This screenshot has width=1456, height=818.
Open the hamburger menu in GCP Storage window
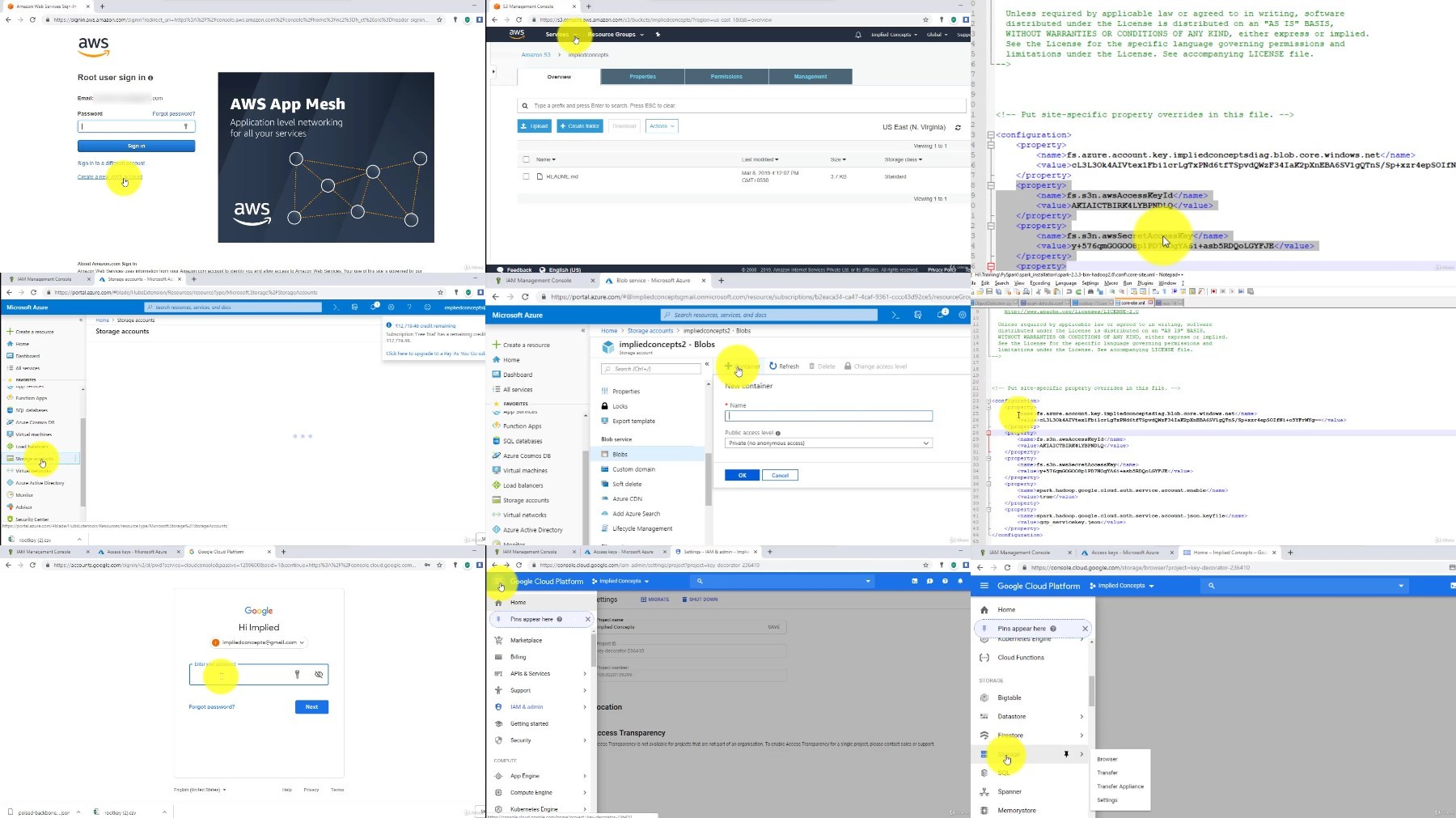click(x=984, y=586)
